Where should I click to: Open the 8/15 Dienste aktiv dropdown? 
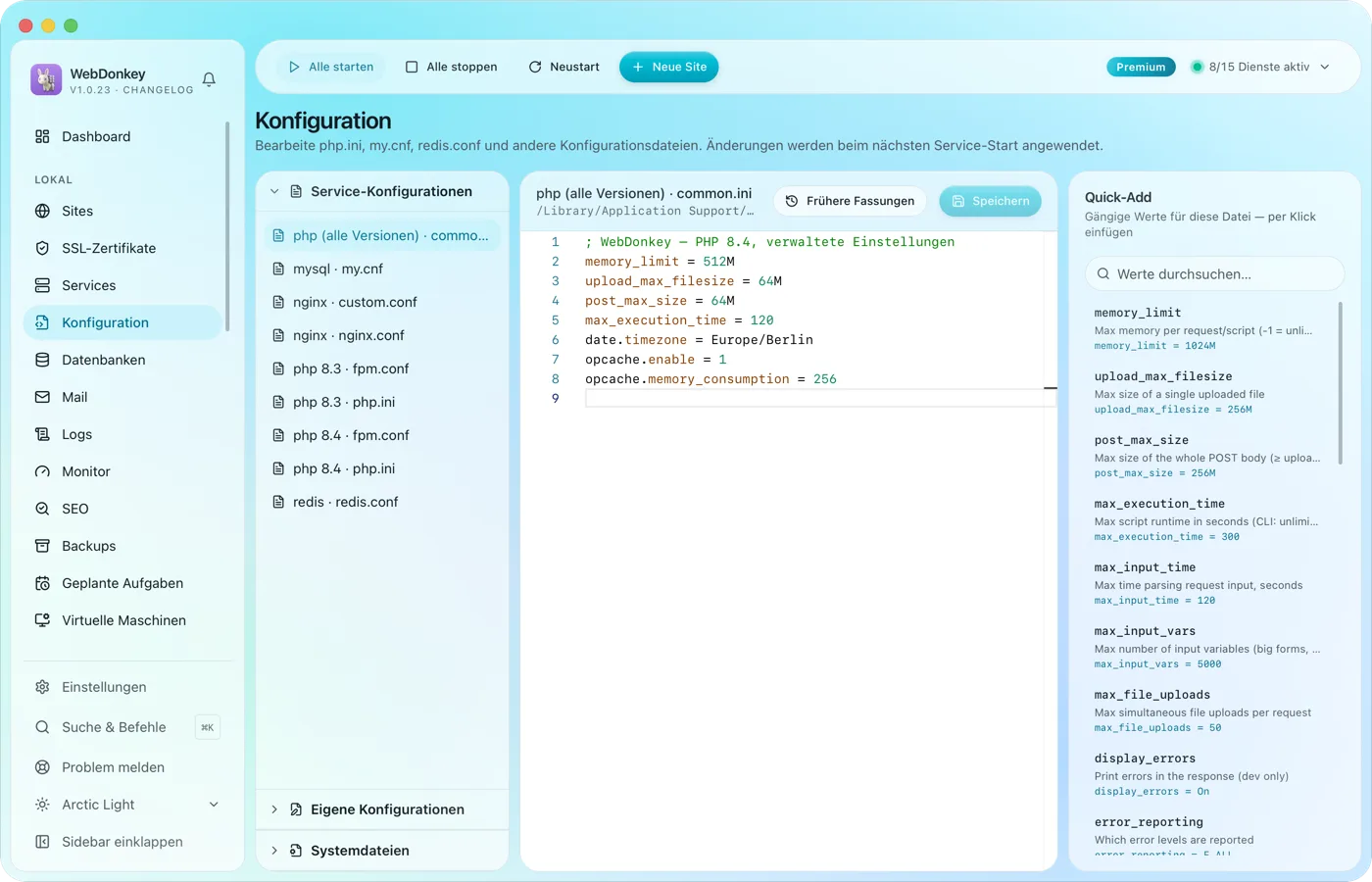point(1260,67)
